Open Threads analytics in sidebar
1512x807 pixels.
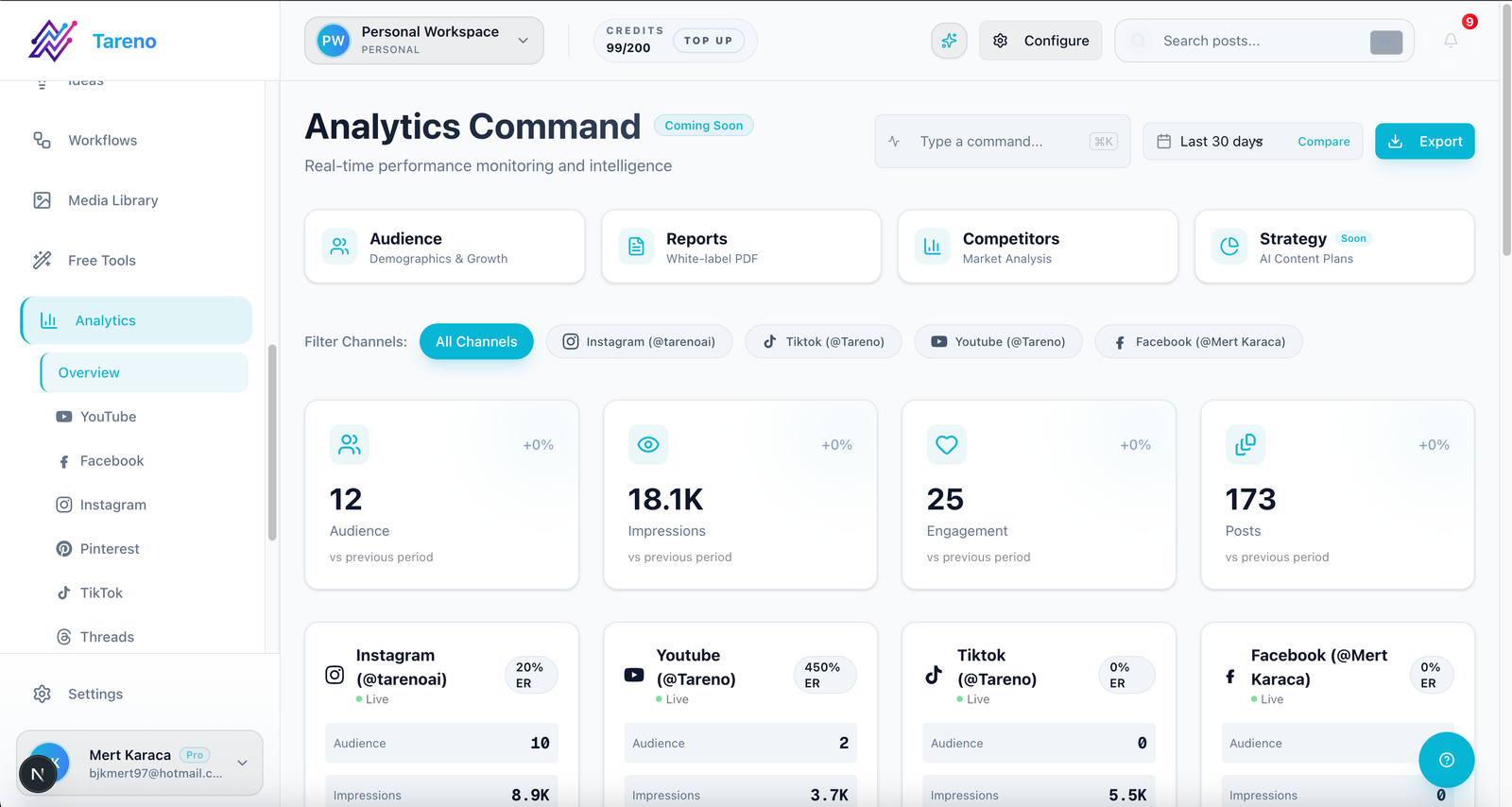click(107, 637)
